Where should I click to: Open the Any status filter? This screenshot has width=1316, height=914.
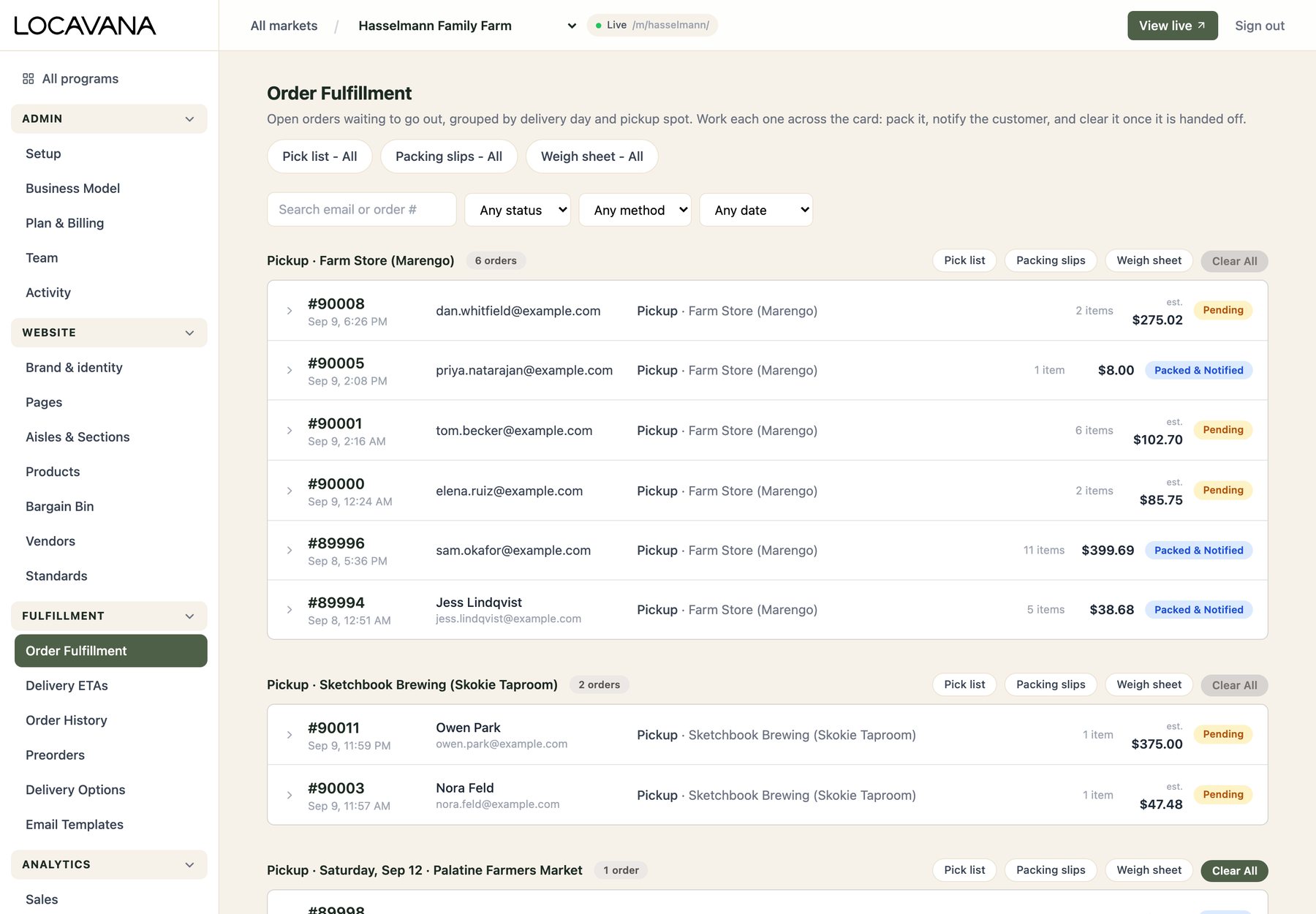coord(518,210)
